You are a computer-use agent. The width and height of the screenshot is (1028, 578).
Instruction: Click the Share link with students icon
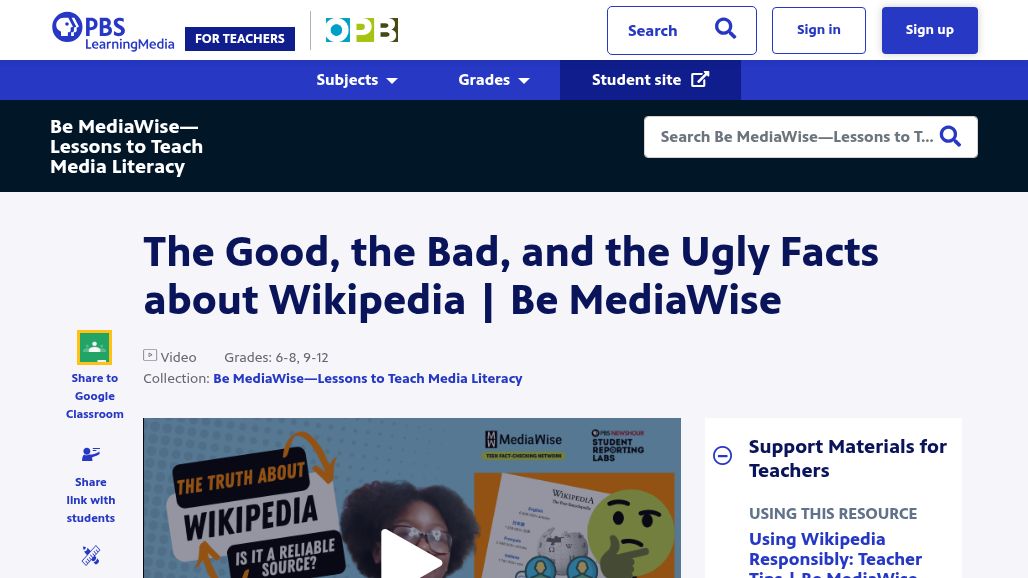click(90, 454)
